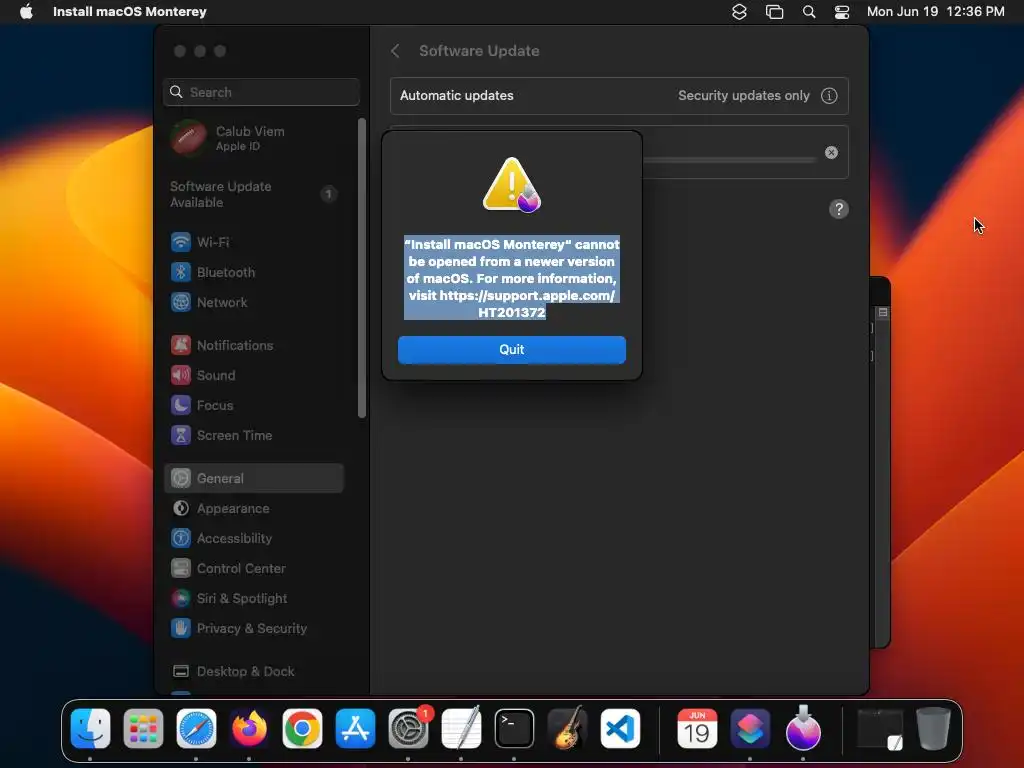This screenshot has width=1024, height=768.
Task: Open Wi-Fi settings
Action: [255, 242]
